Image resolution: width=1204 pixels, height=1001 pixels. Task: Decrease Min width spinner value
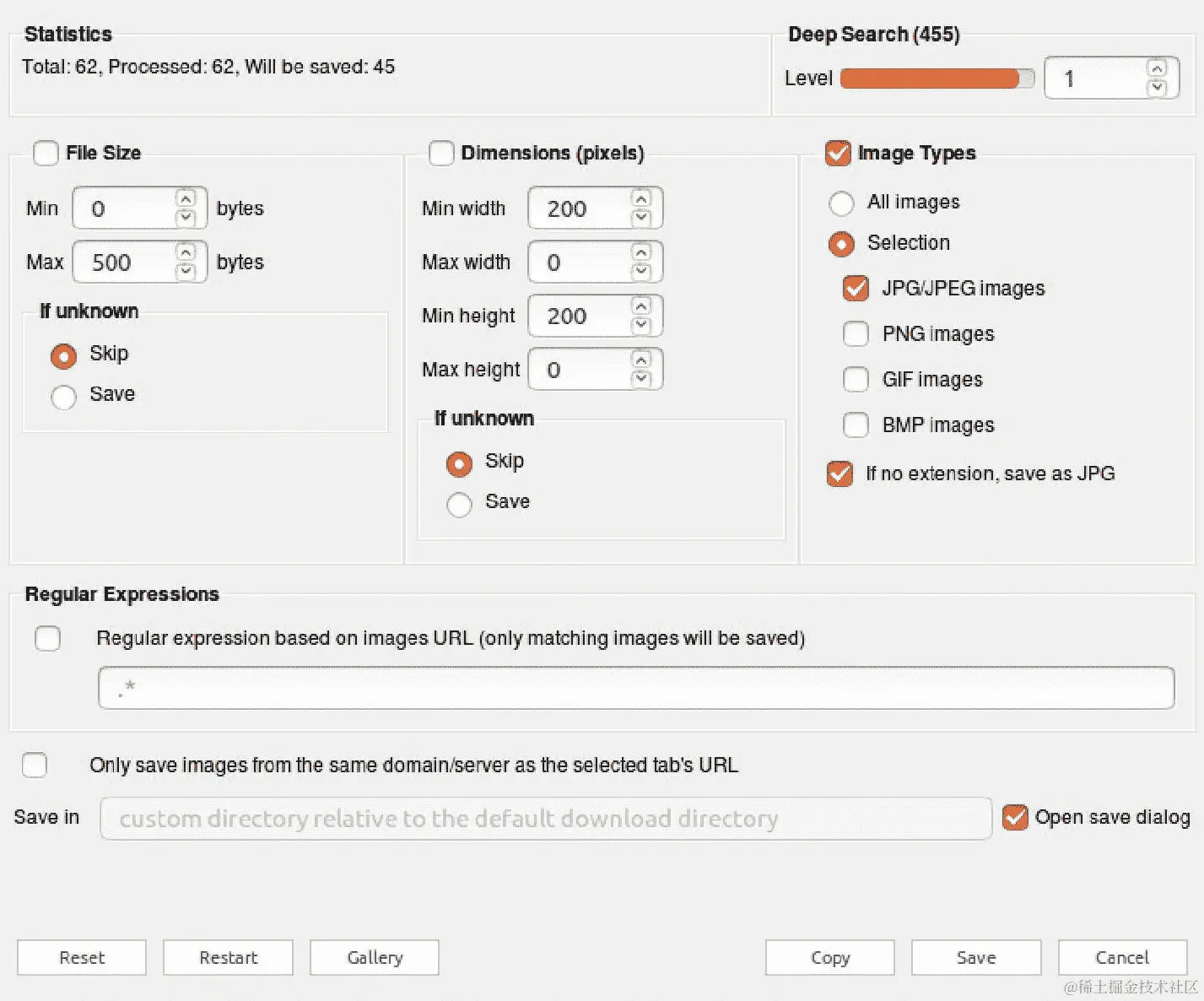click(641, 218)
